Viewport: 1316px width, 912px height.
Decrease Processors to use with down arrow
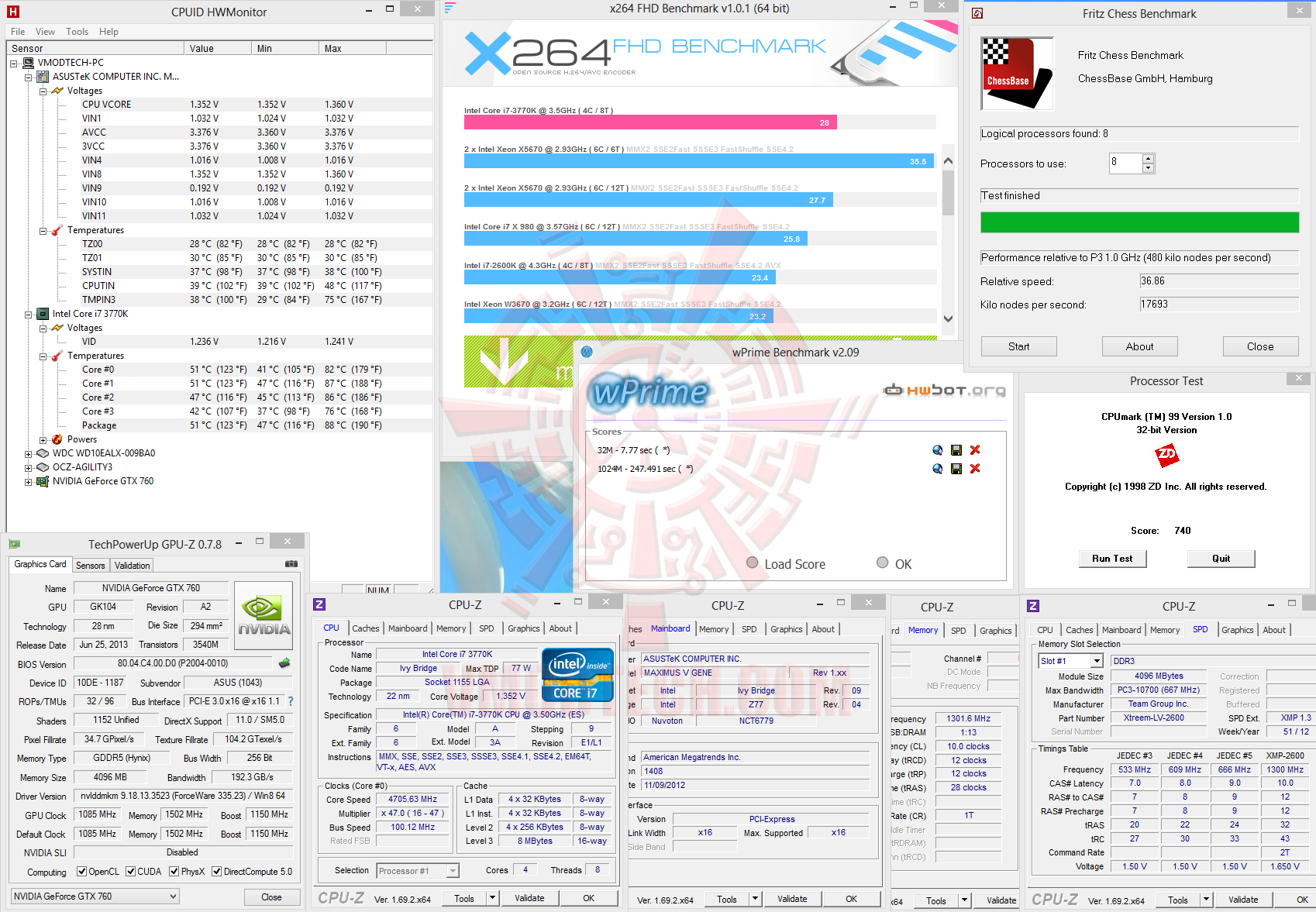(x=1149, y=168)
